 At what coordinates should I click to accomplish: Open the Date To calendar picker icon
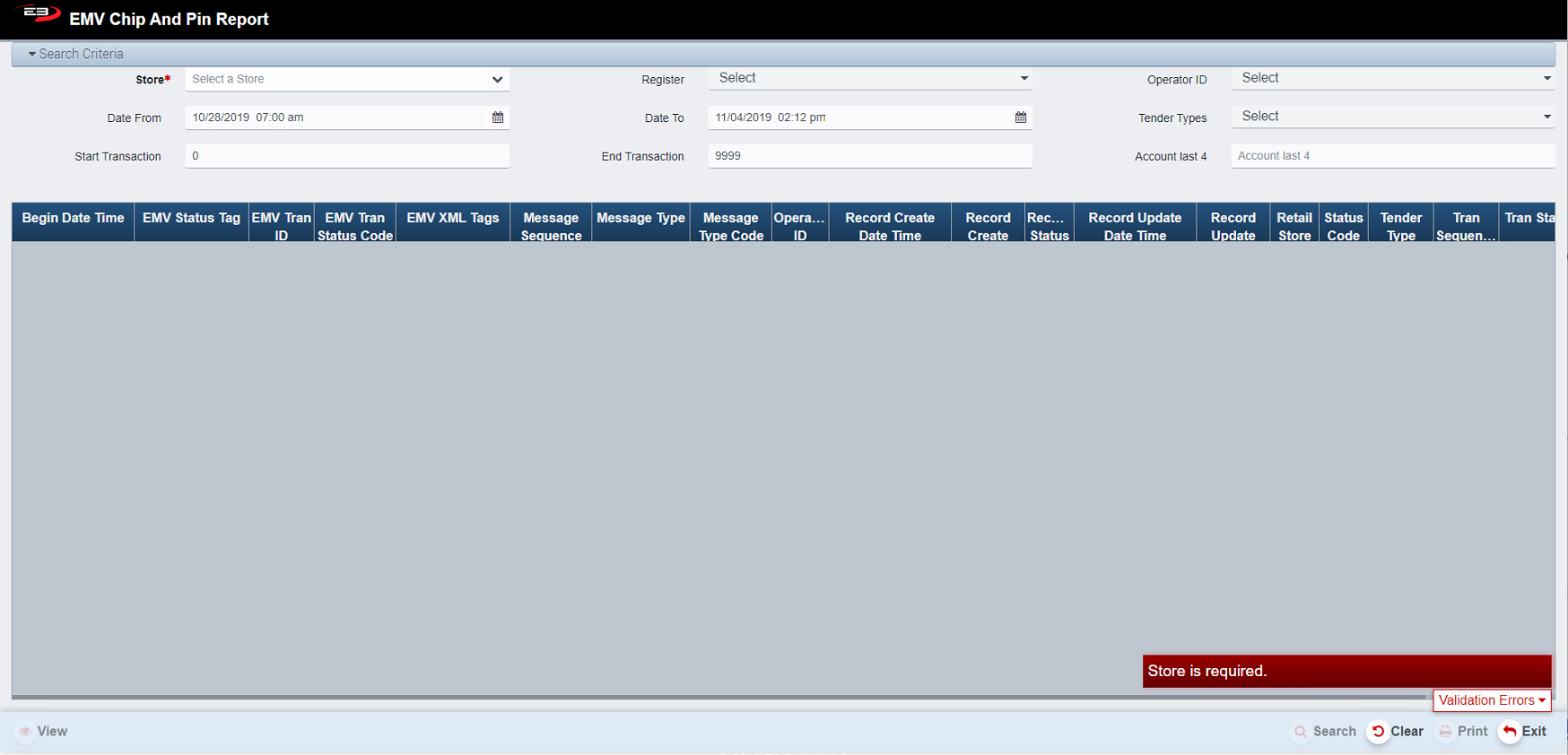point(1021,117)
